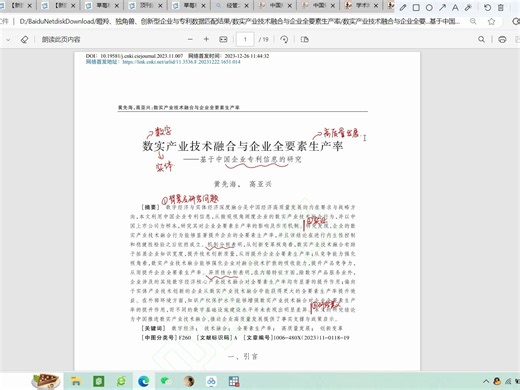Open the QQ penguin tray icon
Screen dimensions: 520x390
pyautogui.click(x=497, y=381)
